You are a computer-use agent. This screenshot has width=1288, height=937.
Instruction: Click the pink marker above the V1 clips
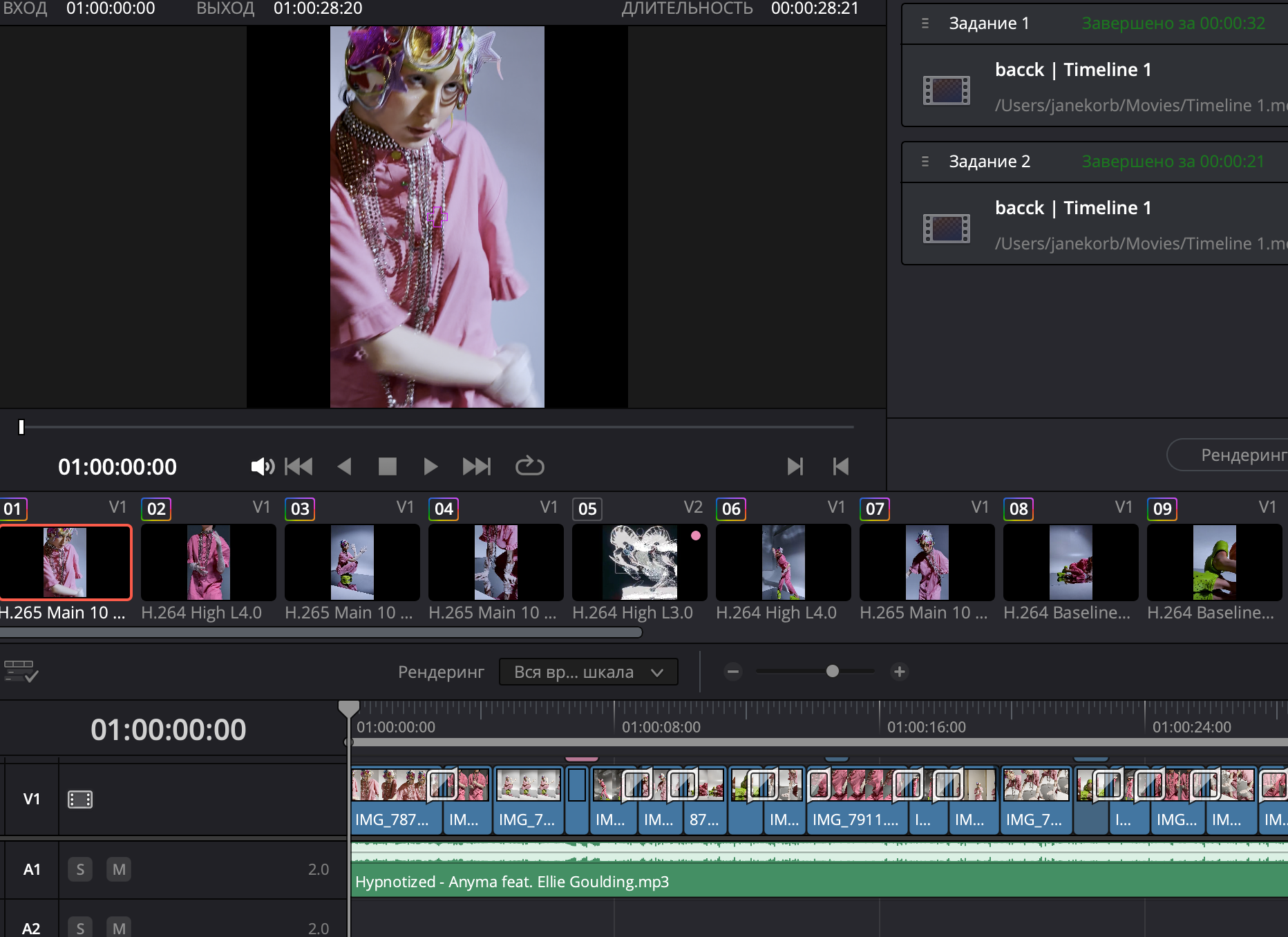point(582,759)
